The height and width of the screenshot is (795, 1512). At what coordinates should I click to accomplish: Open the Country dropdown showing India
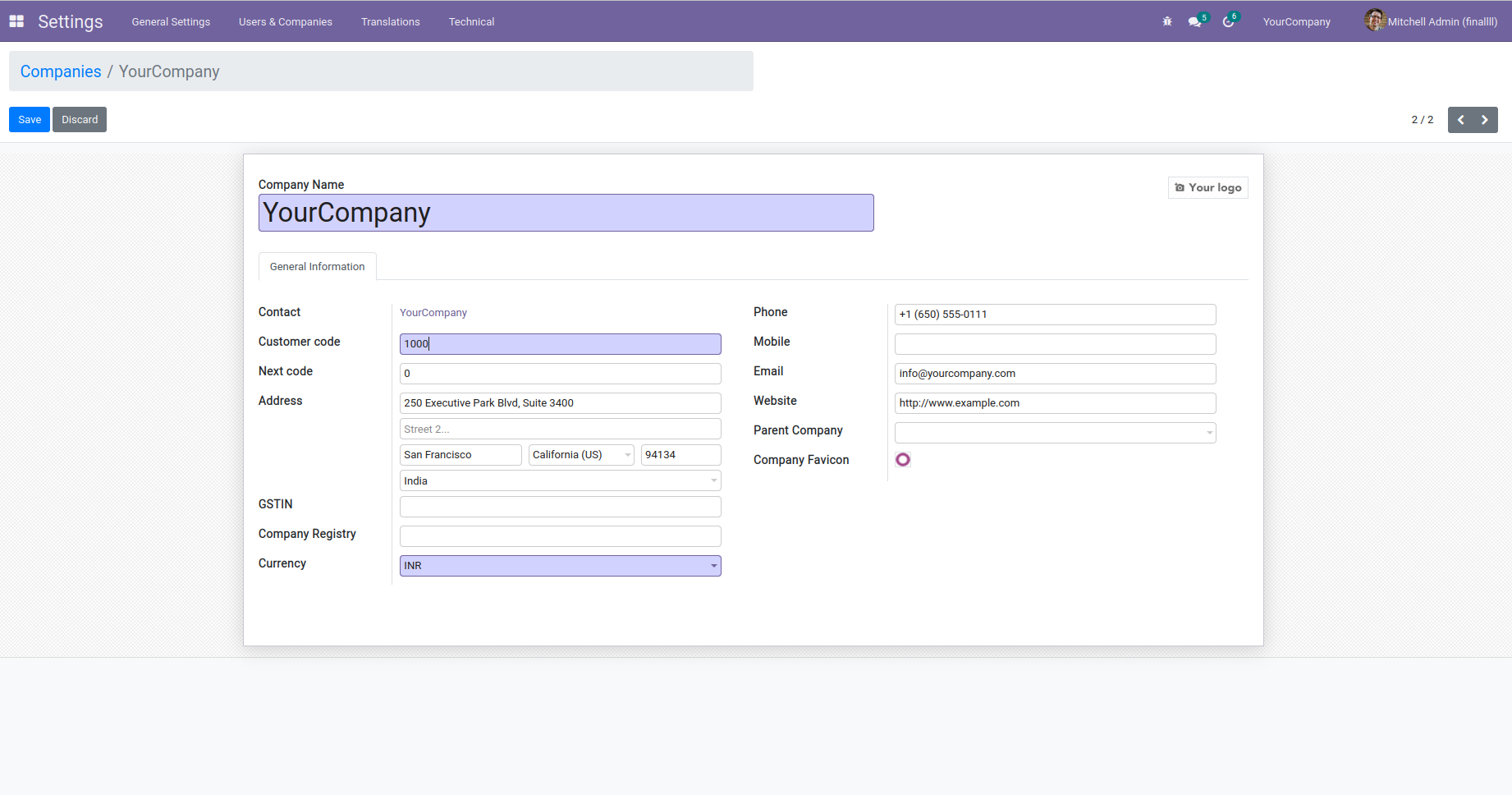[713, 481]
